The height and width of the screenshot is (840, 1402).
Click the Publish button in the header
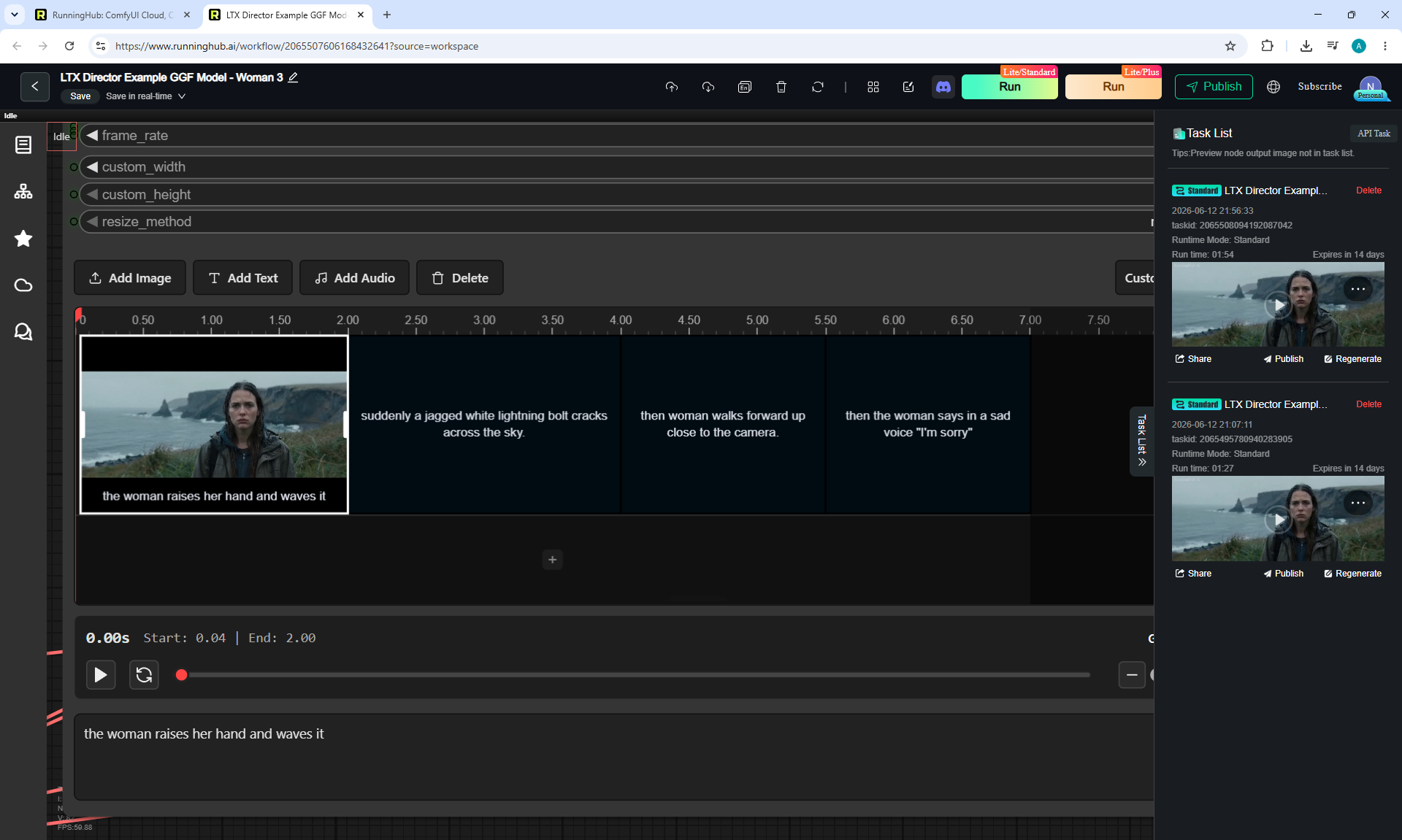pos(1214,87)
